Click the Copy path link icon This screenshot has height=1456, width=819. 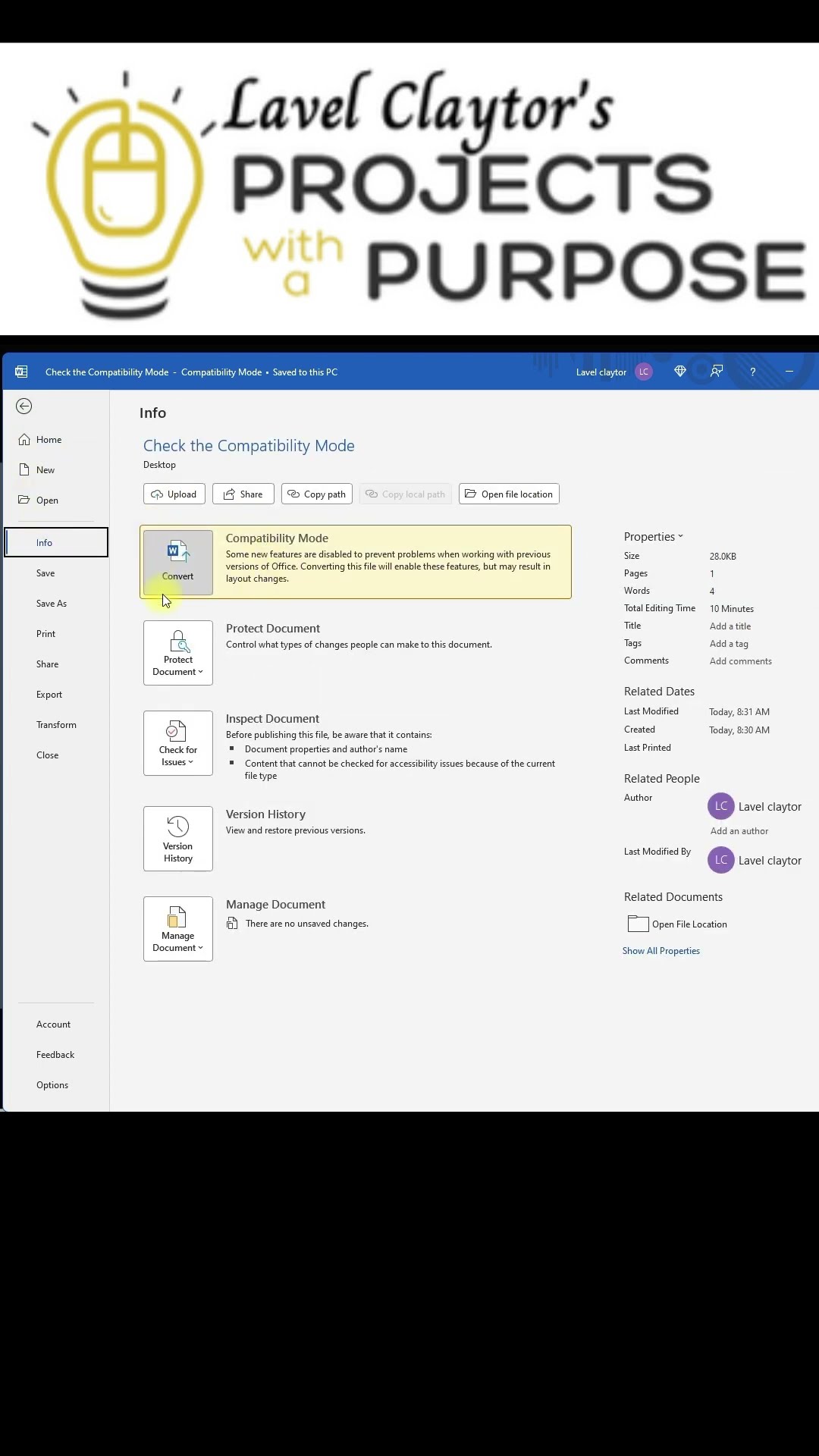(x=293, y=494)
